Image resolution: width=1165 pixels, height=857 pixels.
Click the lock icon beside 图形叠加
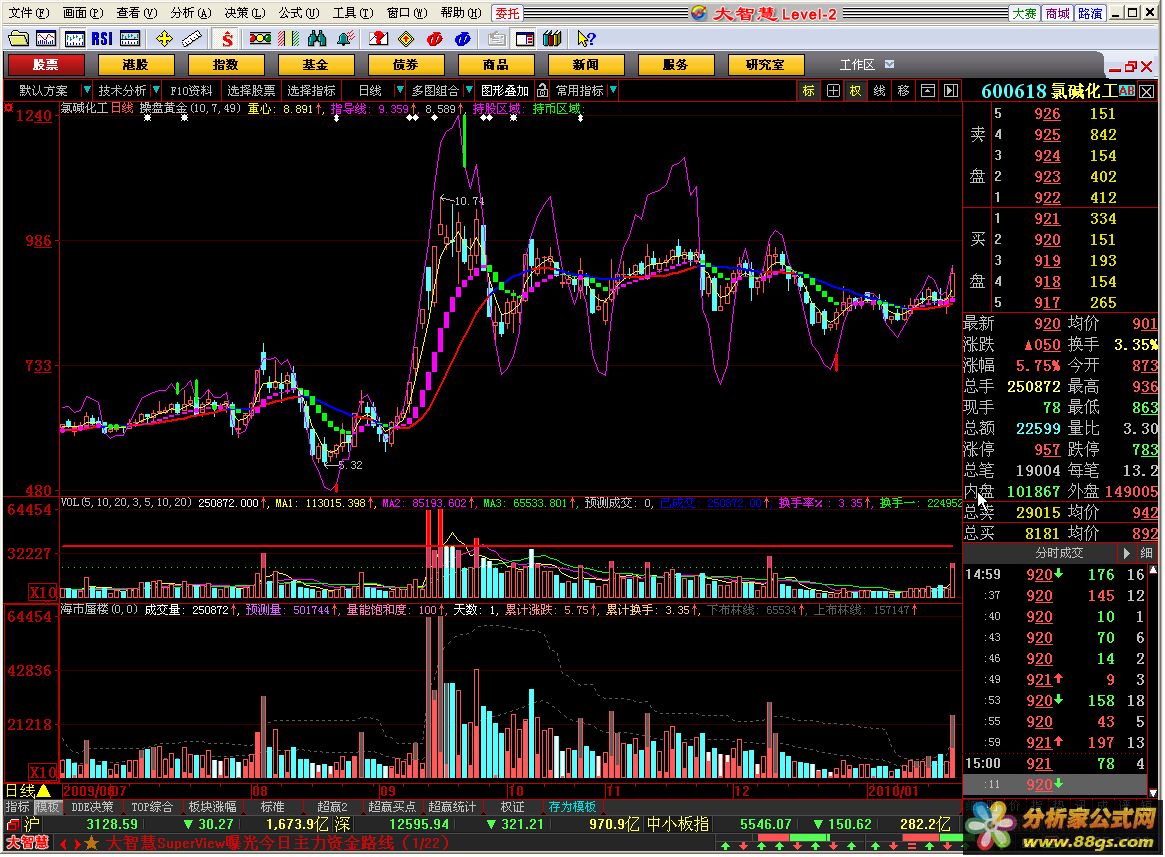[542, 91]
